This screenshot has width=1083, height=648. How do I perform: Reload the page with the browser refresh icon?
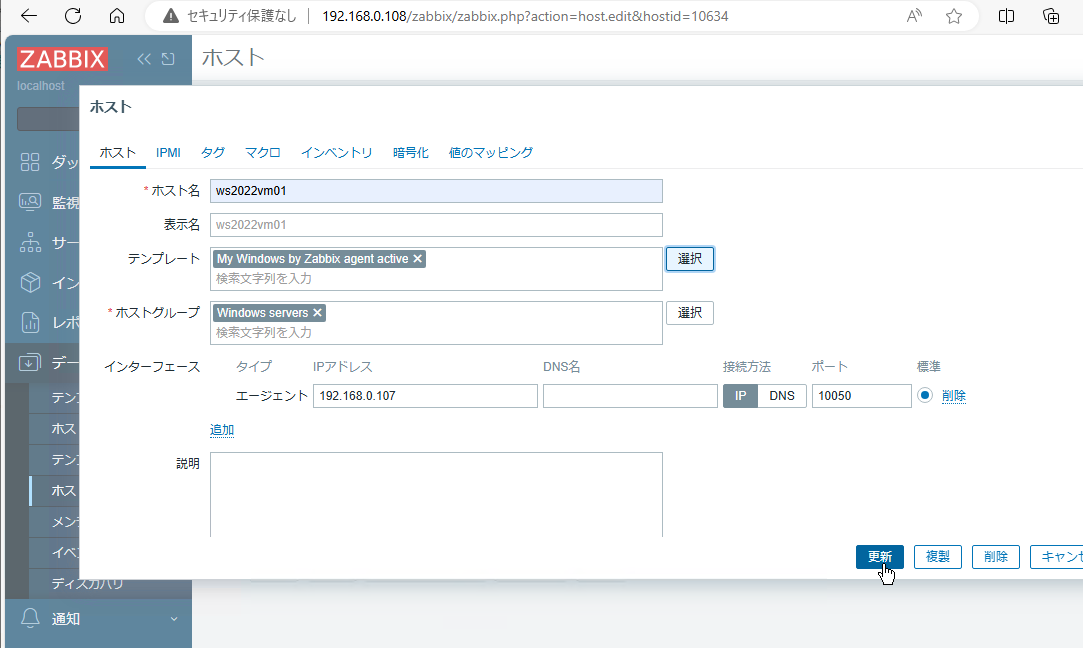coord(69,16)
